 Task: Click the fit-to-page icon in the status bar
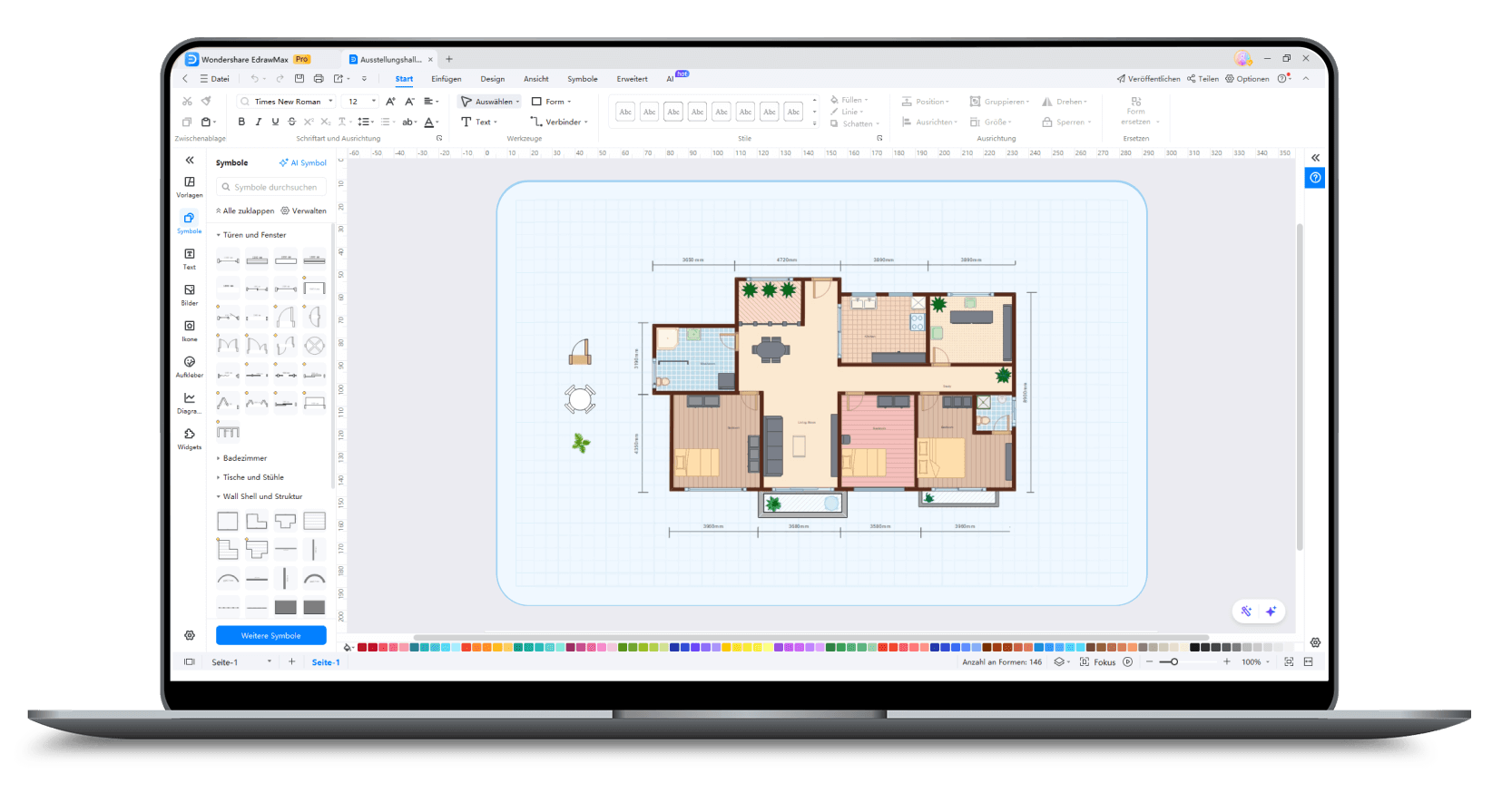pyautogui.click(x=1289, y=662)
